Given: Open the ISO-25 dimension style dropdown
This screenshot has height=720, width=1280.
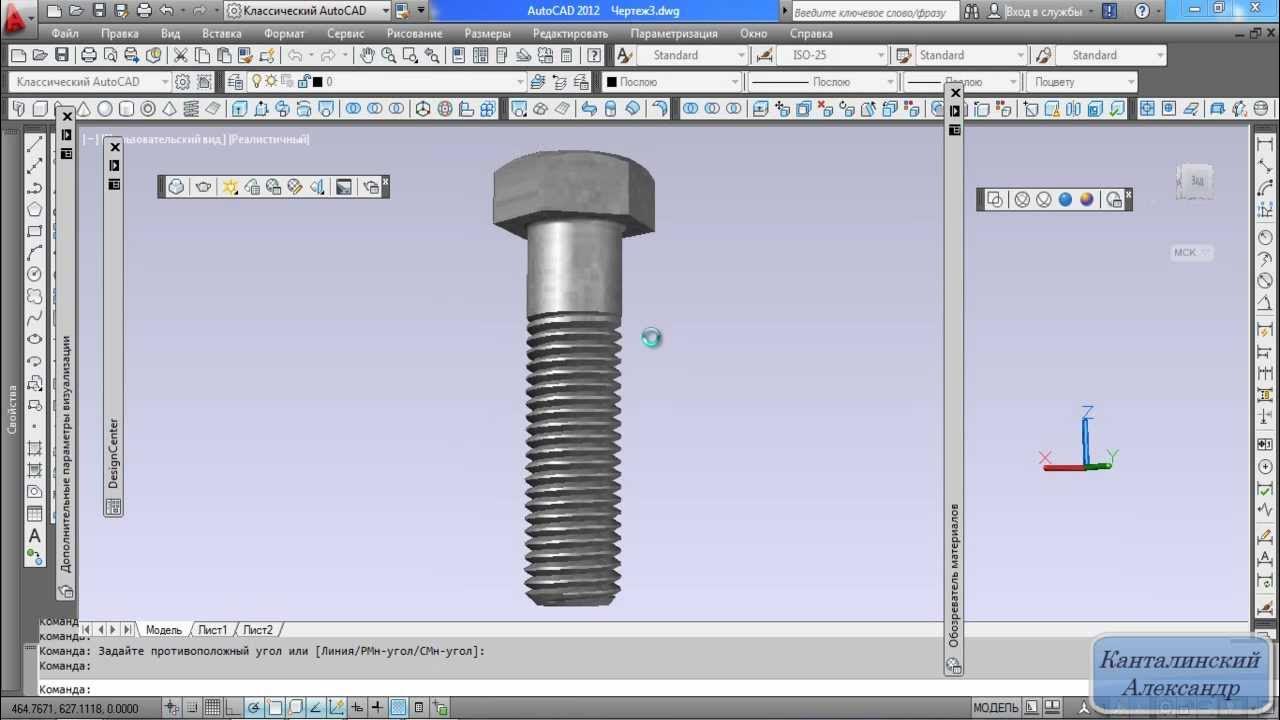Looking at the screenshot, I should coord(833,55).
